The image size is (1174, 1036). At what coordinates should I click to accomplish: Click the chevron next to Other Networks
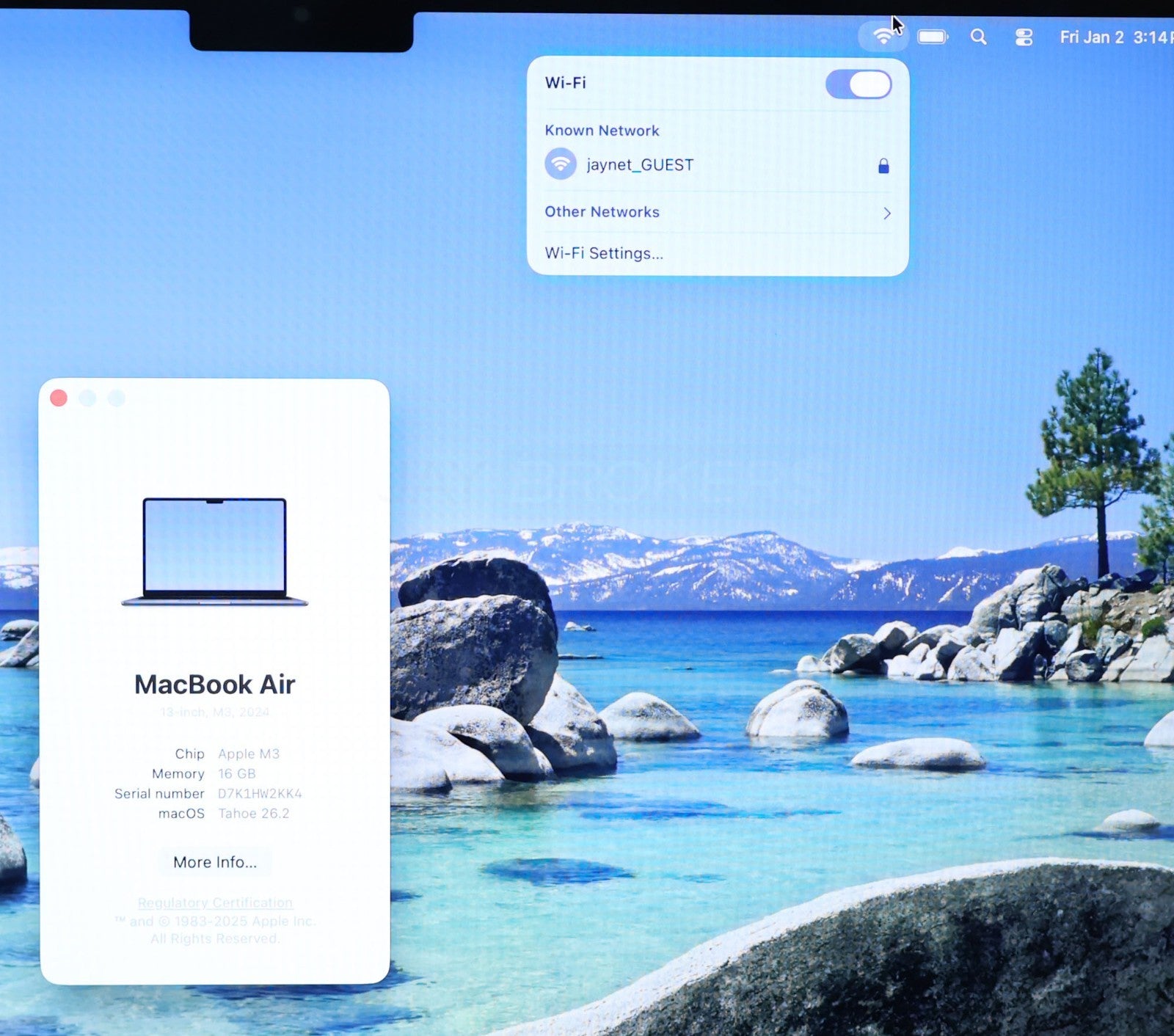click(x=886, y=213)
